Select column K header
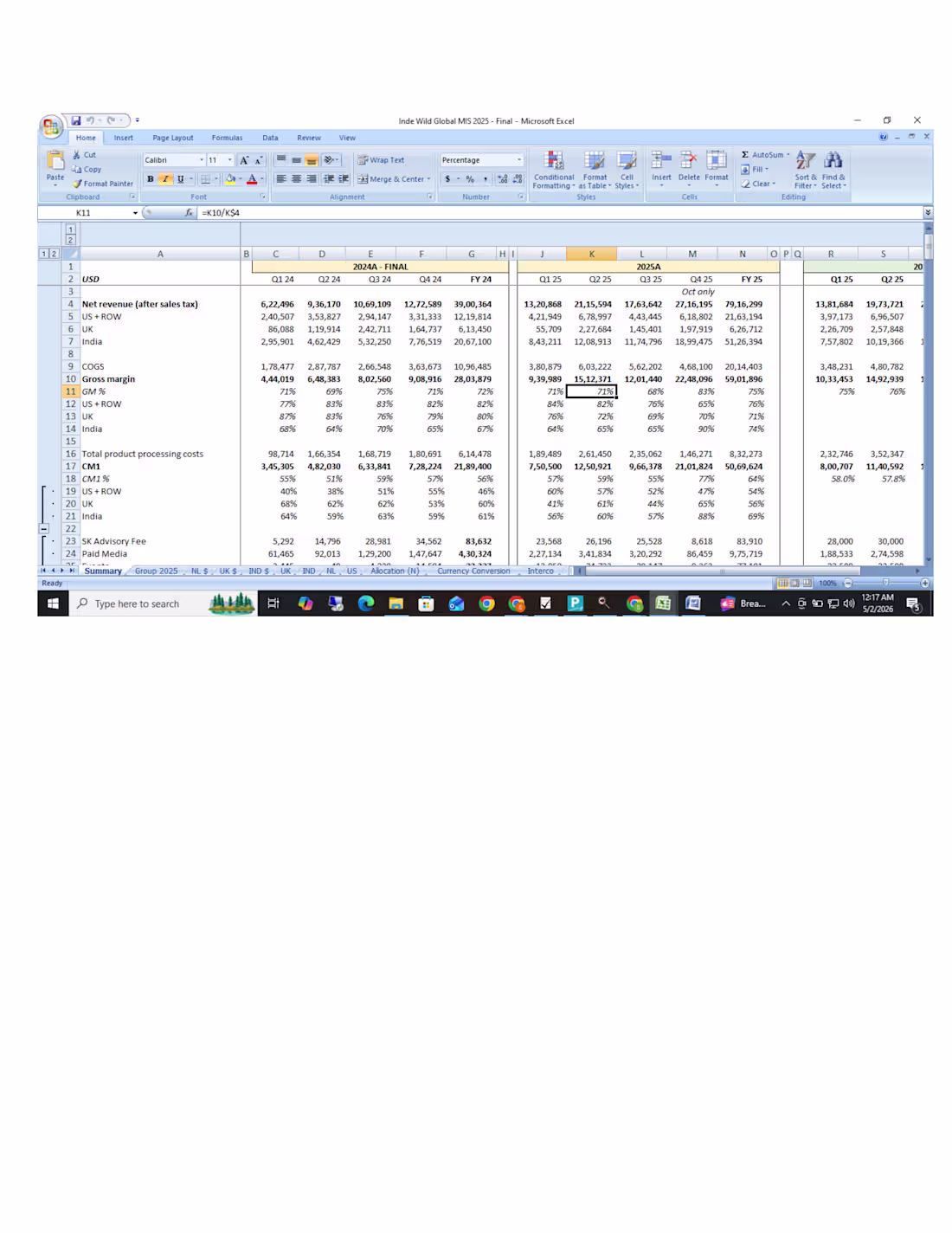 [592, 254]
